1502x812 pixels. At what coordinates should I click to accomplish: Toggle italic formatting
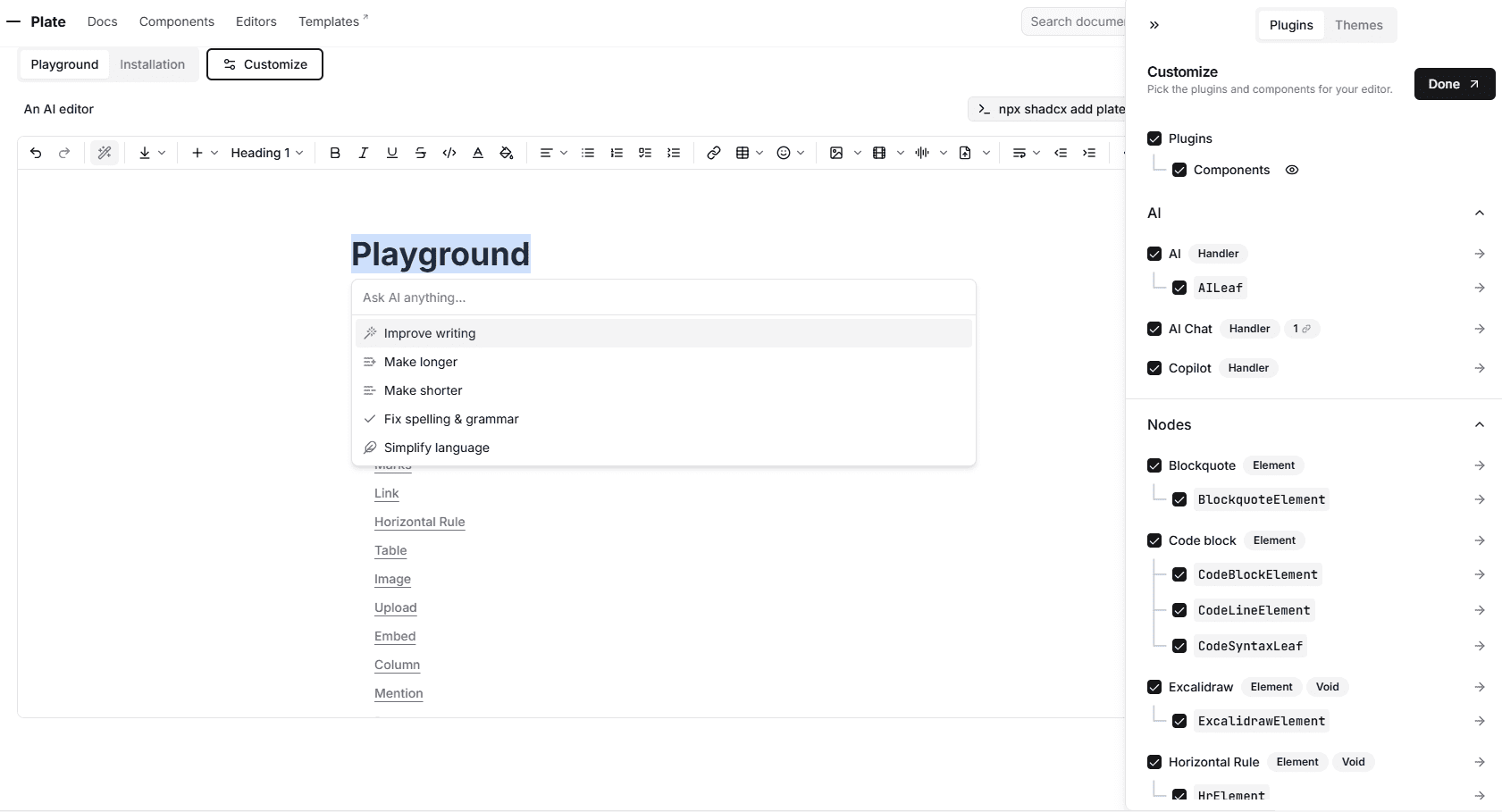point(364,153)
